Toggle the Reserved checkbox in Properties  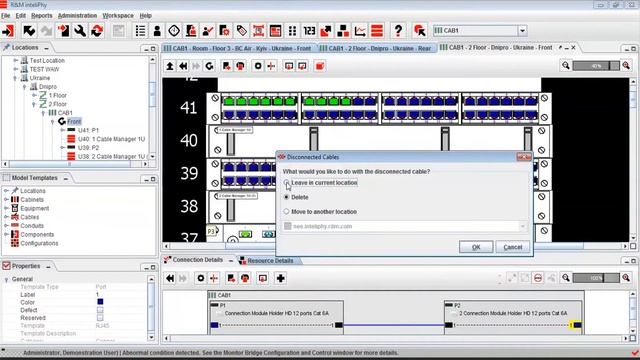(x=100, y=318)
